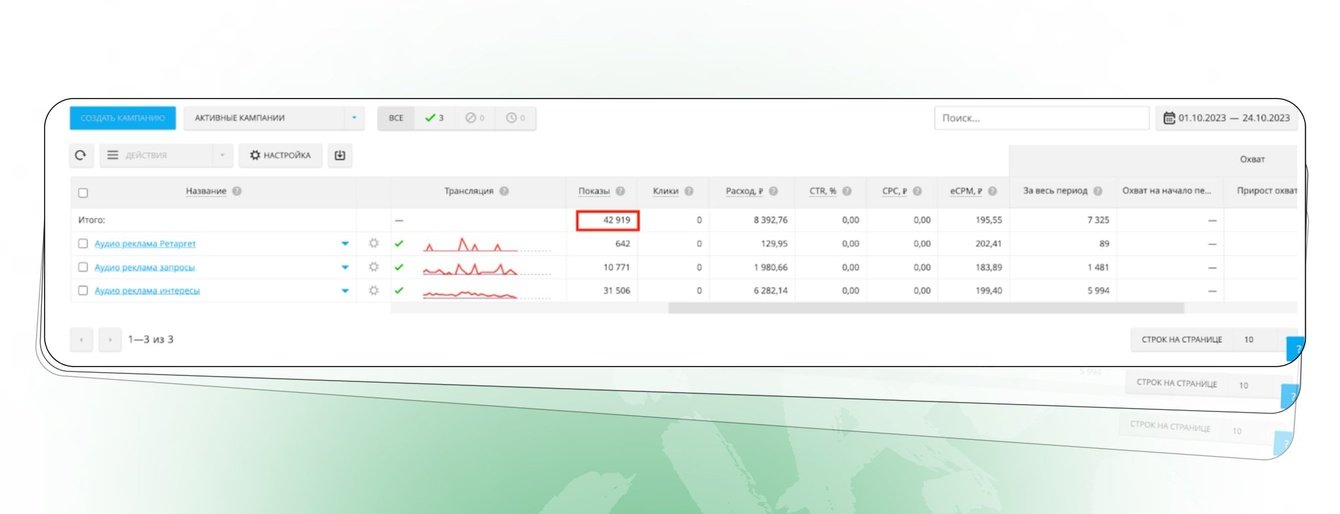Click green status check for Аудио реклама Ретаргет
Image resolution: width=1340 pixels, height=514 pixels.
pos(399,243)
